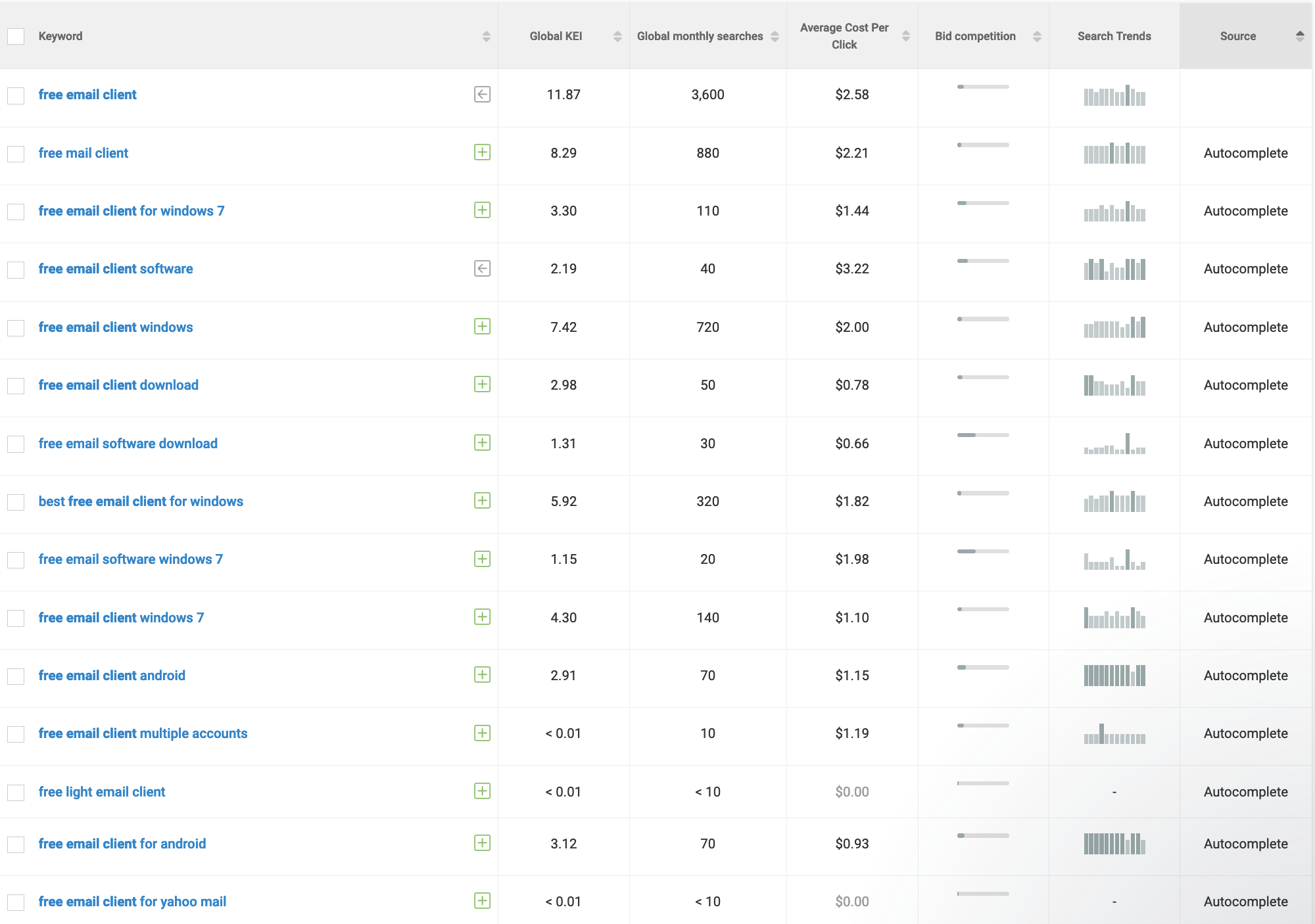Image resolution: width=1315 pixels, height=924 pixels.
Task: Click the trend sparkline for 'free email client android'
Action: 1114,675
